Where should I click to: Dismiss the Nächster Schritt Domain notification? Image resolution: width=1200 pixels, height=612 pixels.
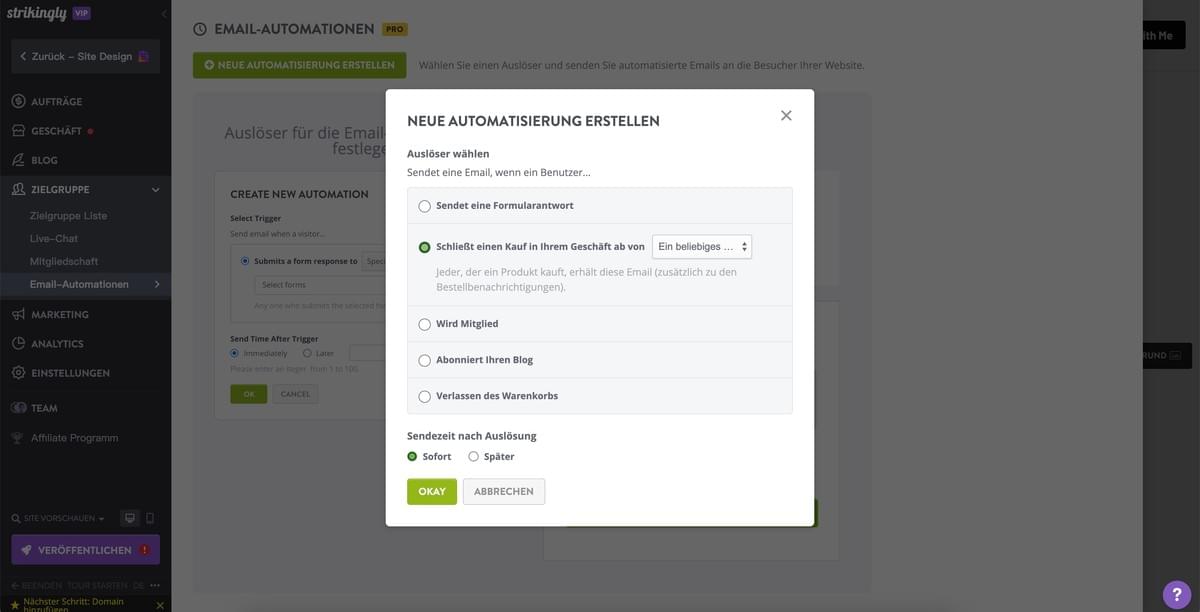tap(157, 603)
